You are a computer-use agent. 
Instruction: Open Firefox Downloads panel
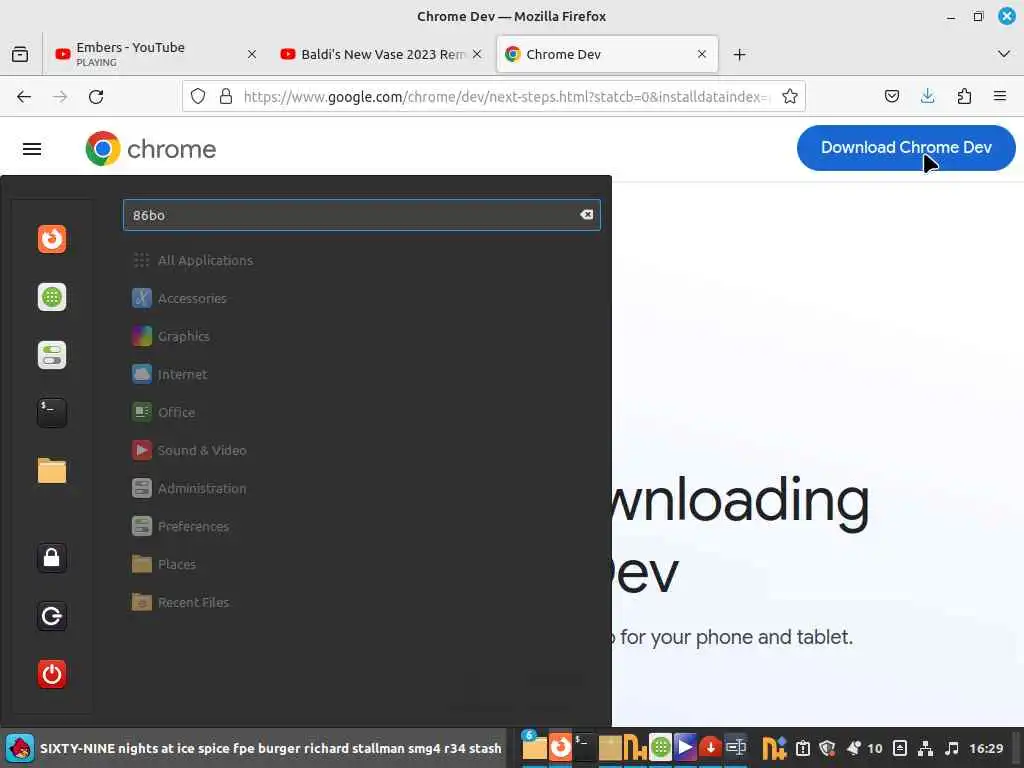point(927,97)
